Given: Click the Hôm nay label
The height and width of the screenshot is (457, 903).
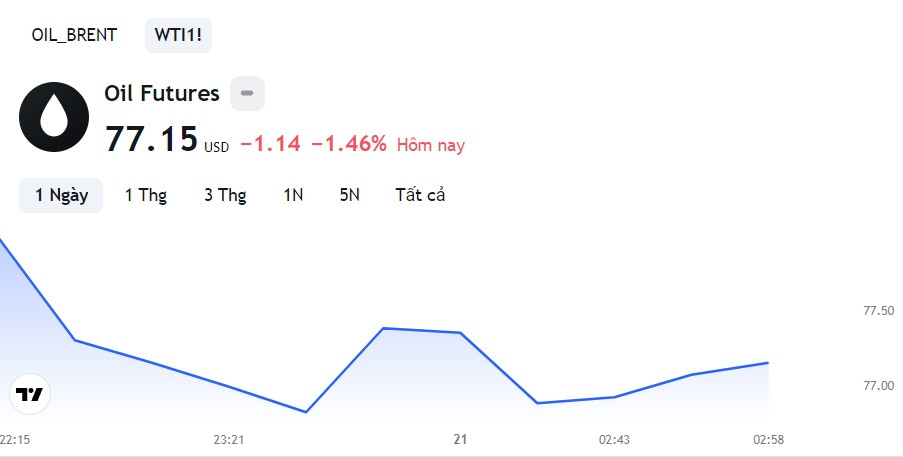Looking at the screenshot, I should [431, 145].
